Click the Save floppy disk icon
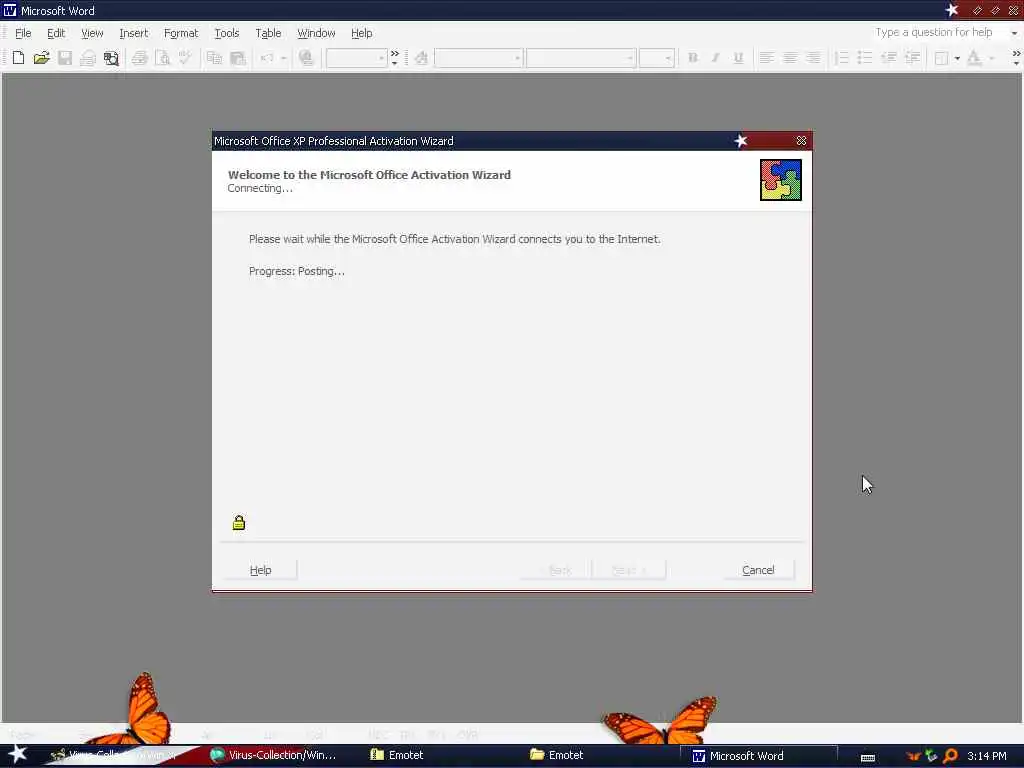The height and width of the screenshot is (768, 1024). (65, 58)
